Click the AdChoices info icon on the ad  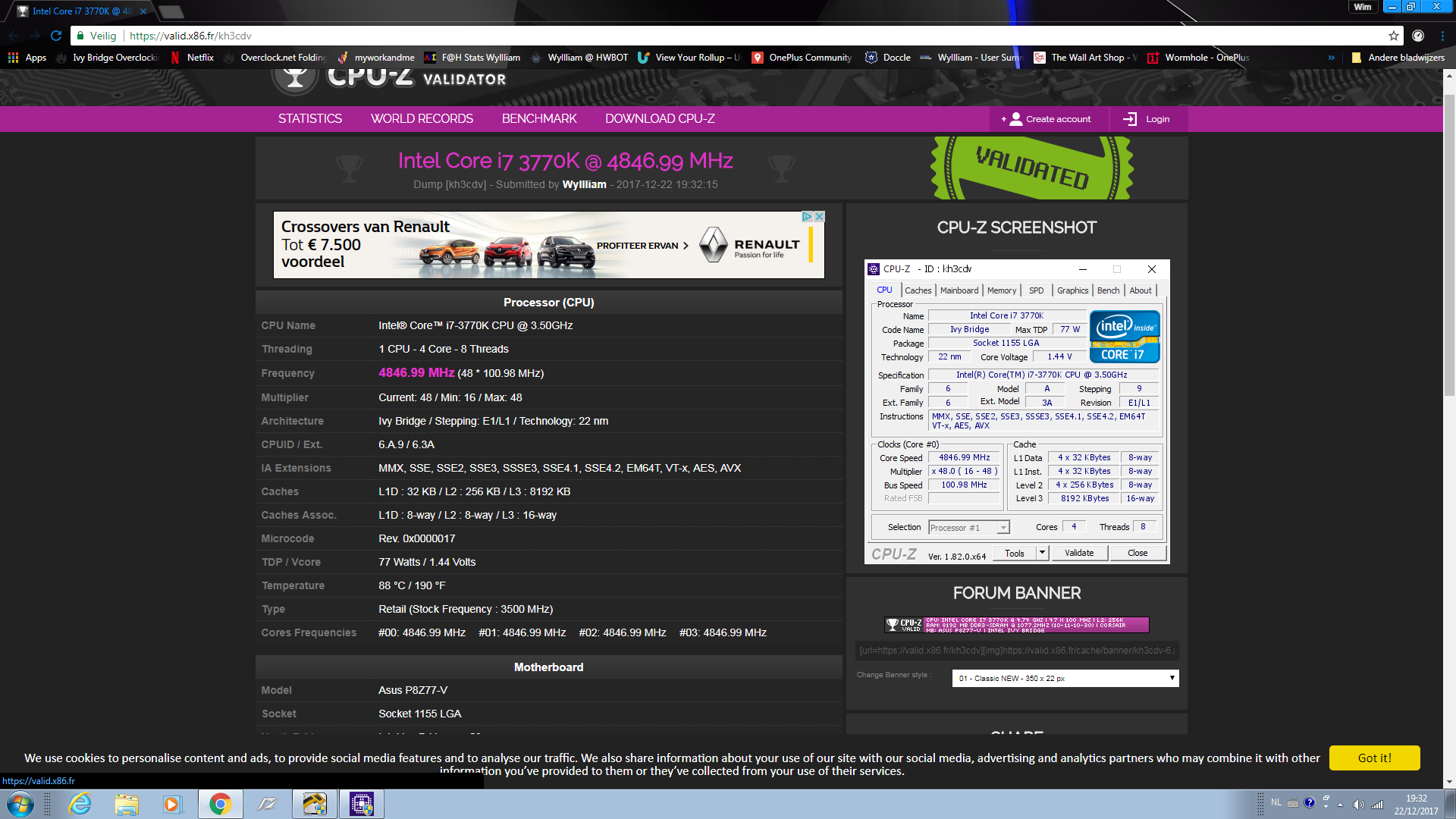(x=808, y=217)
